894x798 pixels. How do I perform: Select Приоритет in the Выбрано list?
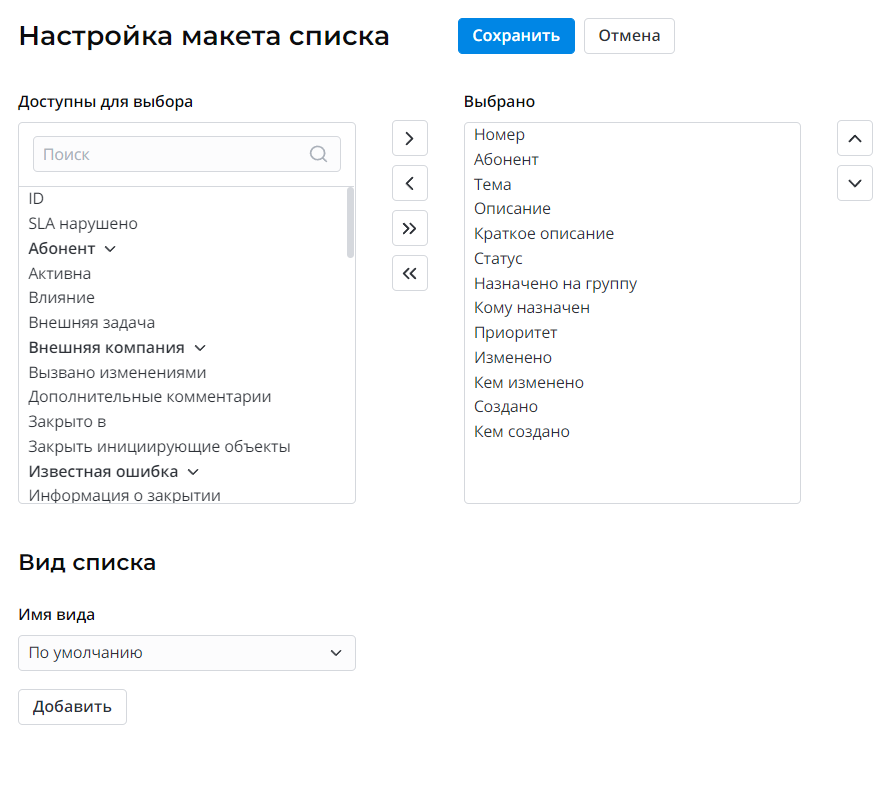point(515,332)
